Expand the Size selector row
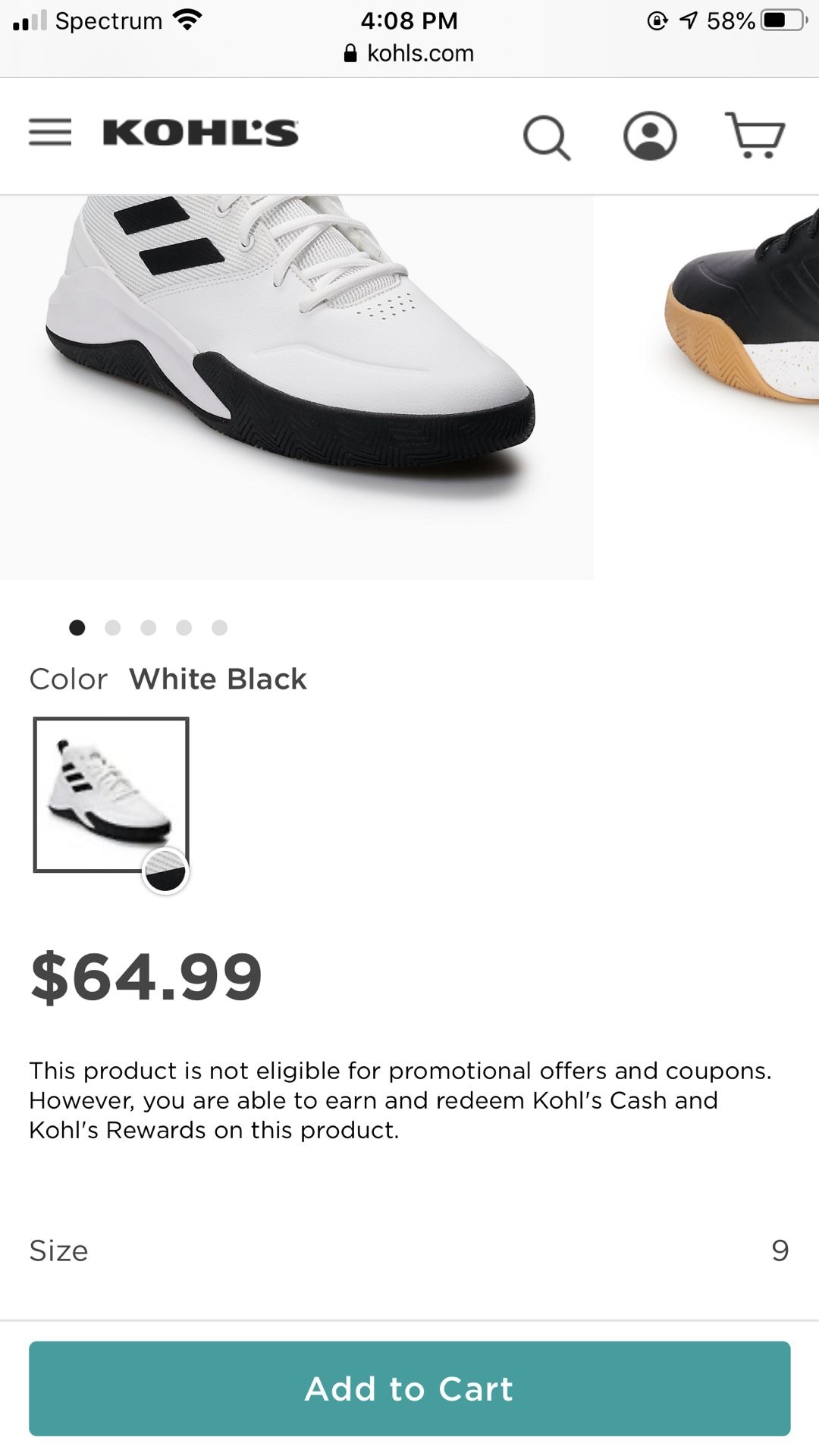 tap(409, 1250)
